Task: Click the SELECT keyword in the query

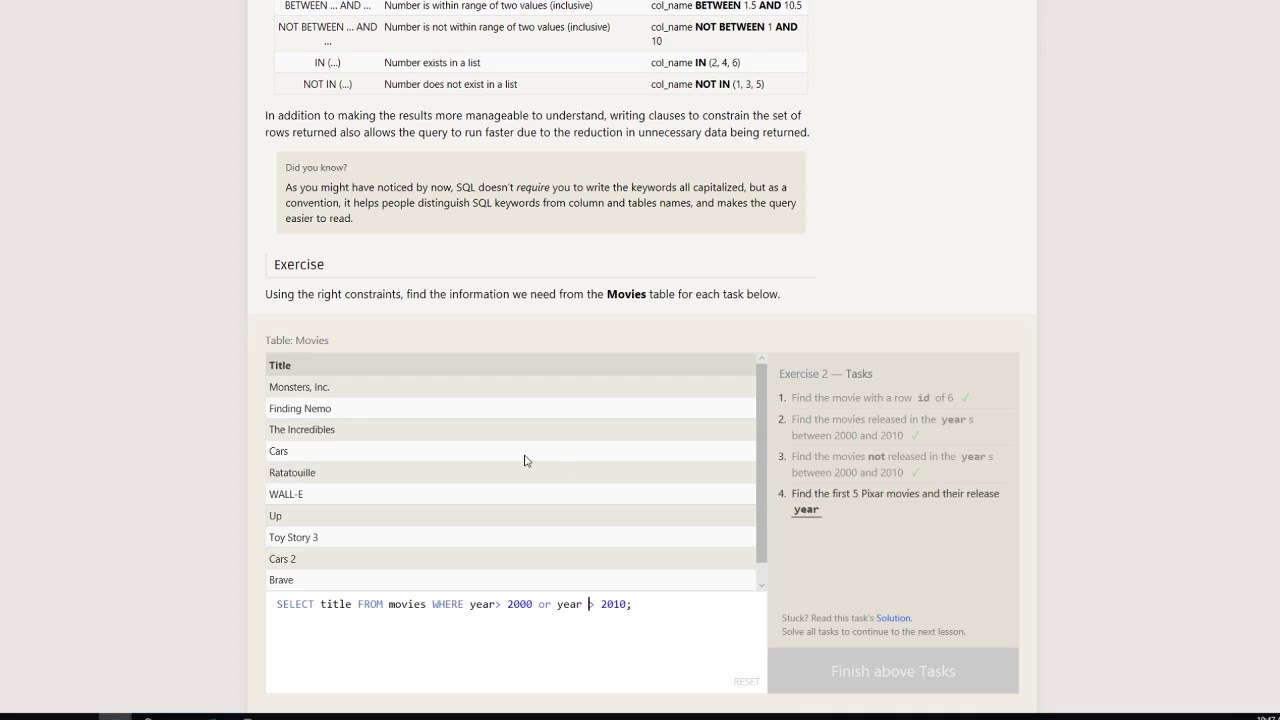Action: 295,604
